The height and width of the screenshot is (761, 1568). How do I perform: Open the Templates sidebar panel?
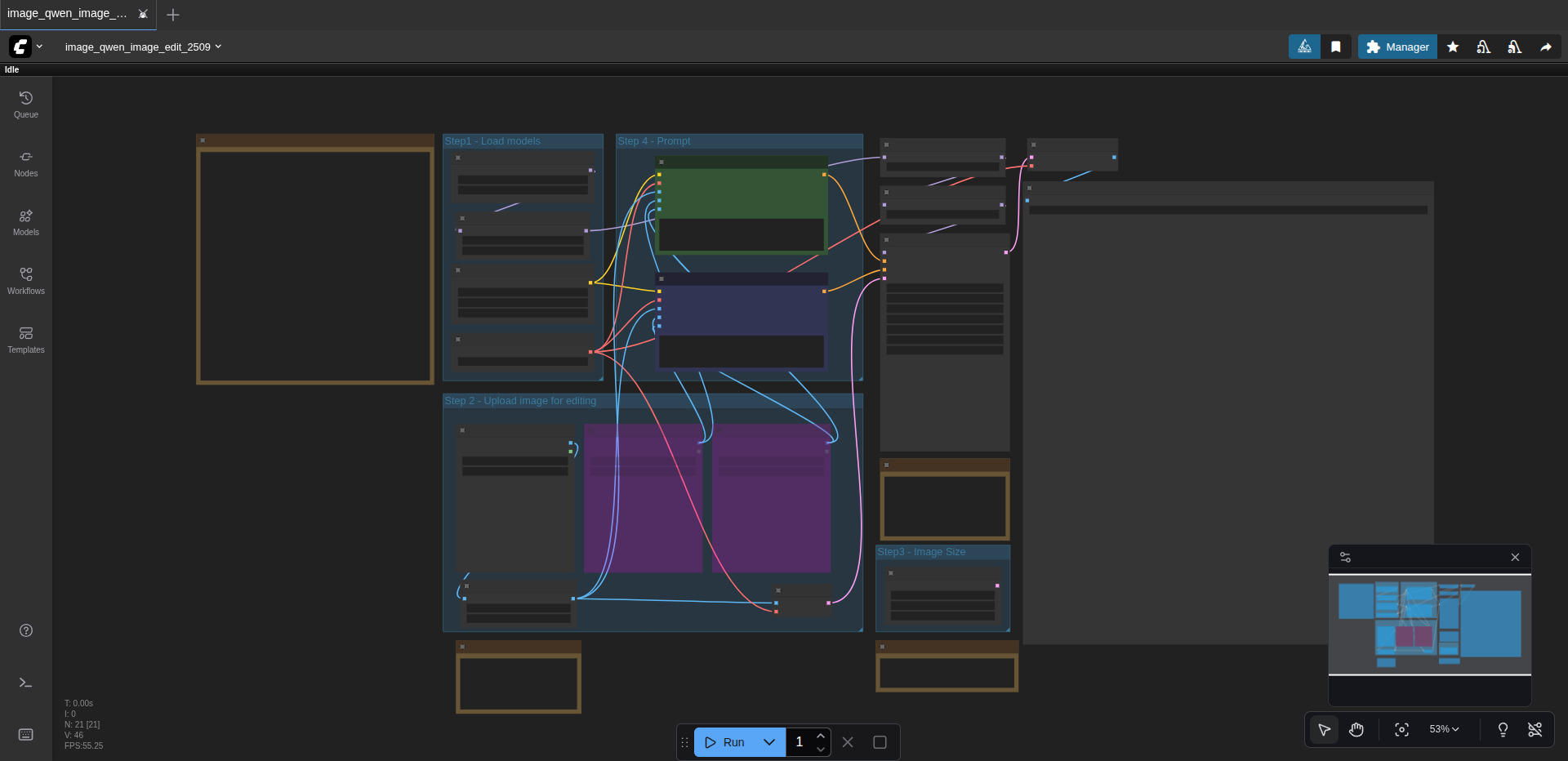(26, 340)
